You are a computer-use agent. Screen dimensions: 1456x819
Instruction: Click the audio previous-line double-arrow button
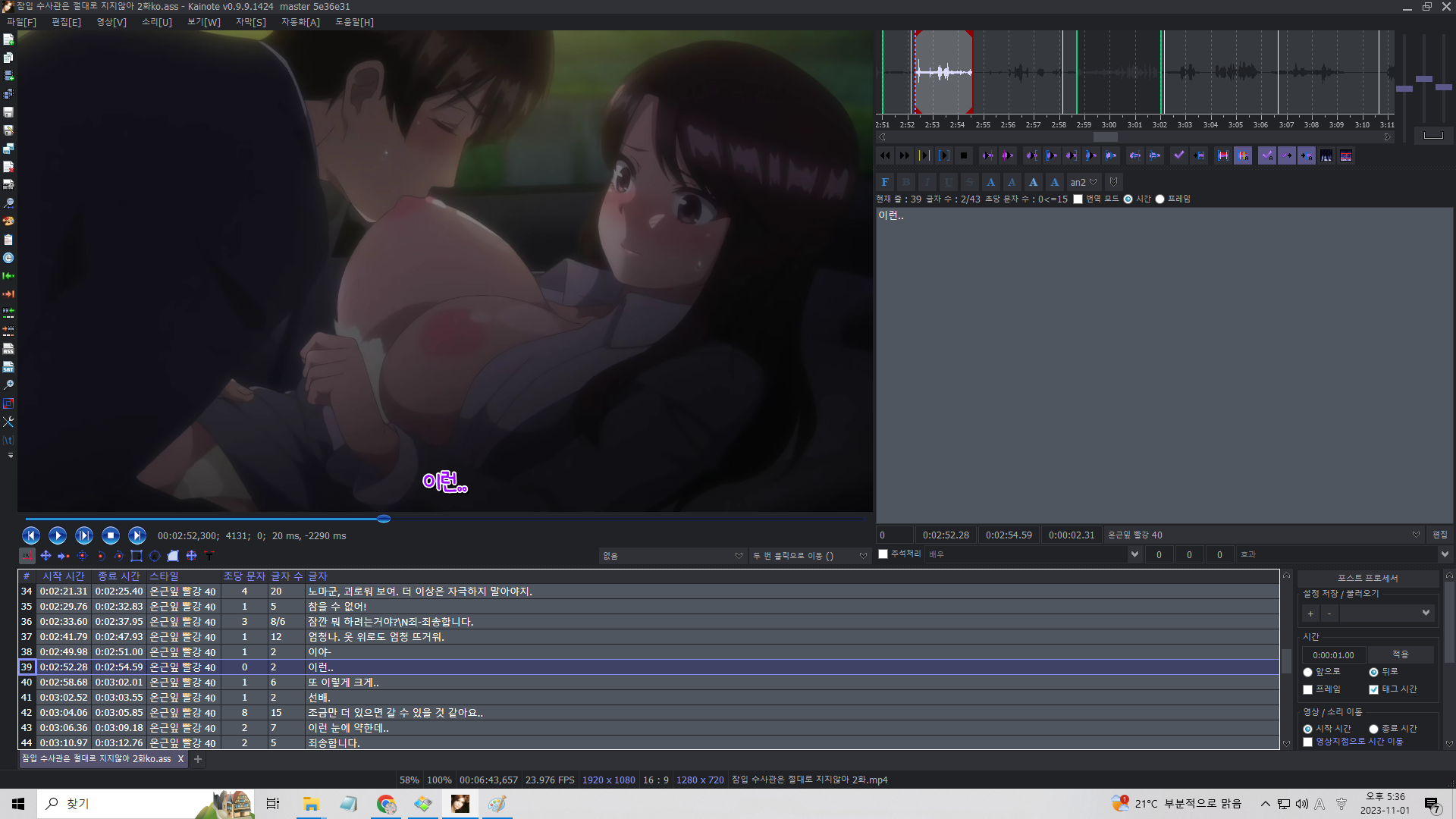pos(885,155)
